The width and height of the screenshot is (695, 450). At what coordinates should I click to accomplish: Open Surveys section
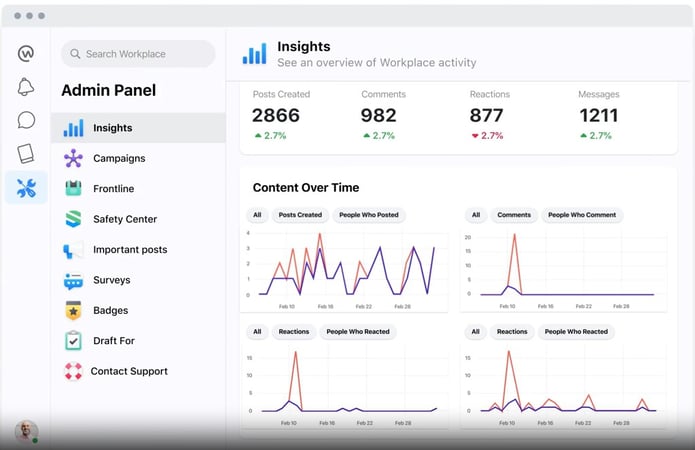tap(138, 280)
